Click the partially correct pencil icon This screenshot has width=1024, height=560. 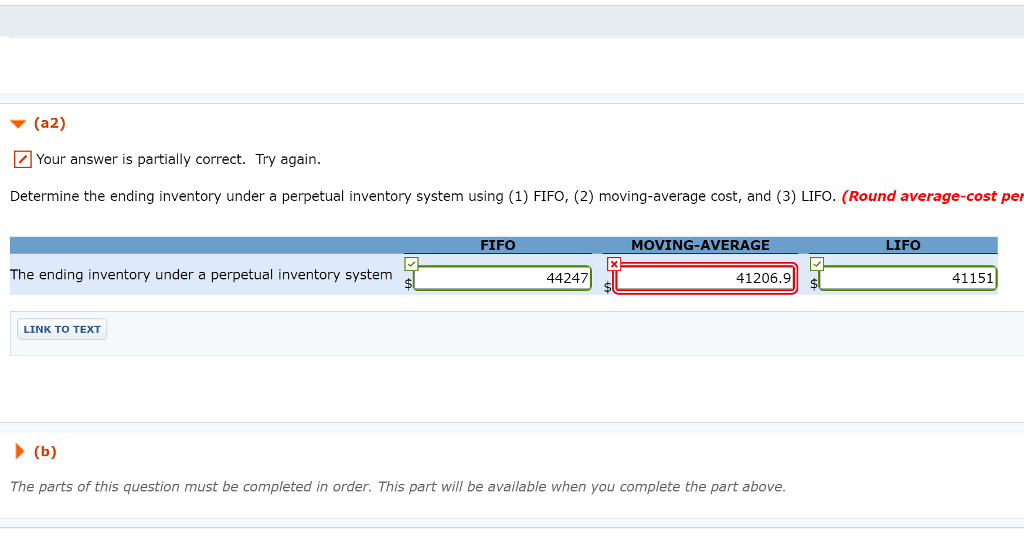pyautogui.click(x=22, y=160)
